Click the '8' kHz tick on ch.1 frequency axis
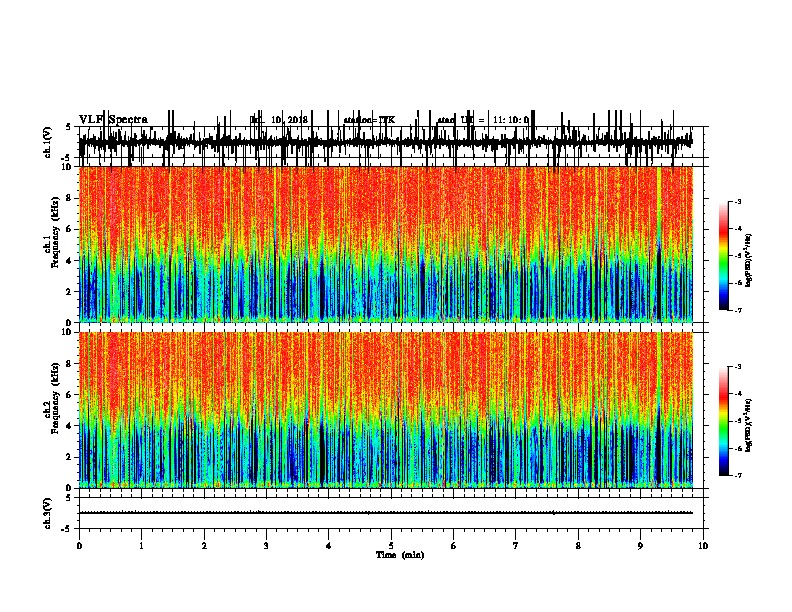792x612 pixels. point(70,198)
